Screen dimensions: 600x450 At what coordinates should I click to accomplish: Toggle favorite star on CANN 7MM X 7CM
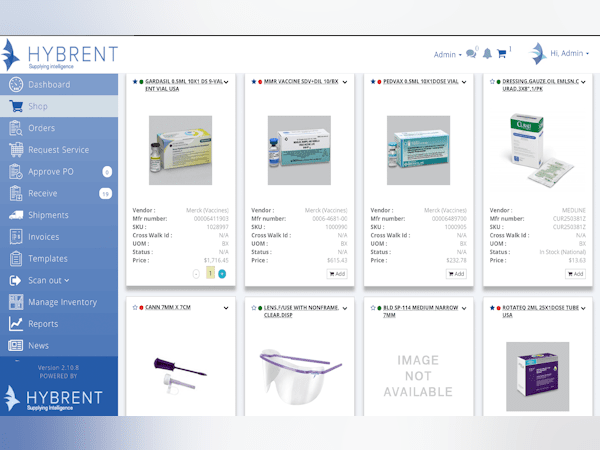click(133, 307)
